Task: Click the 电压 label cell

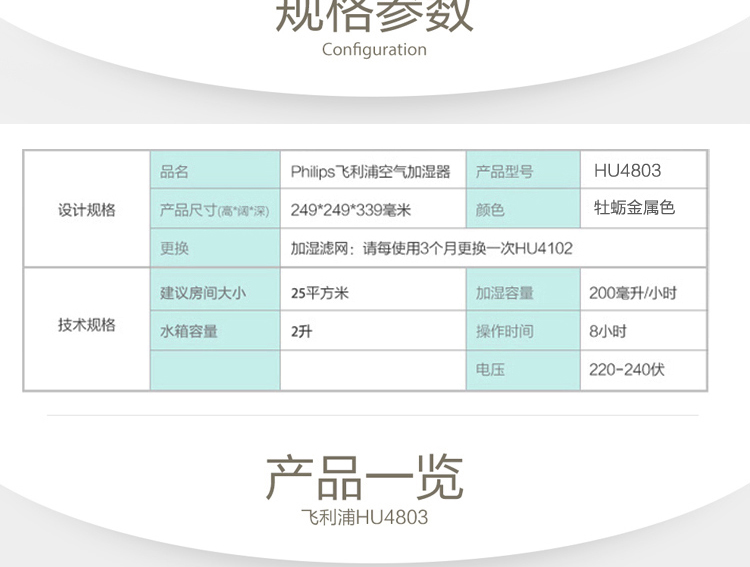Action: [x=523, y=370]
